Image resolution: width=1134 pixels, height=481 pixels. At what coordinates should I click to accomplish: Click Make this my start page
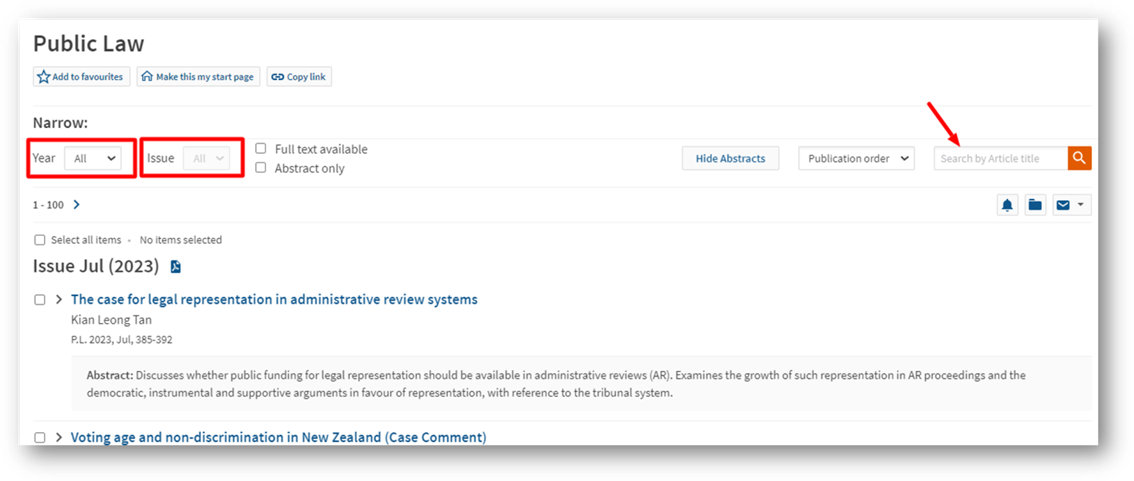pos(198,77)
